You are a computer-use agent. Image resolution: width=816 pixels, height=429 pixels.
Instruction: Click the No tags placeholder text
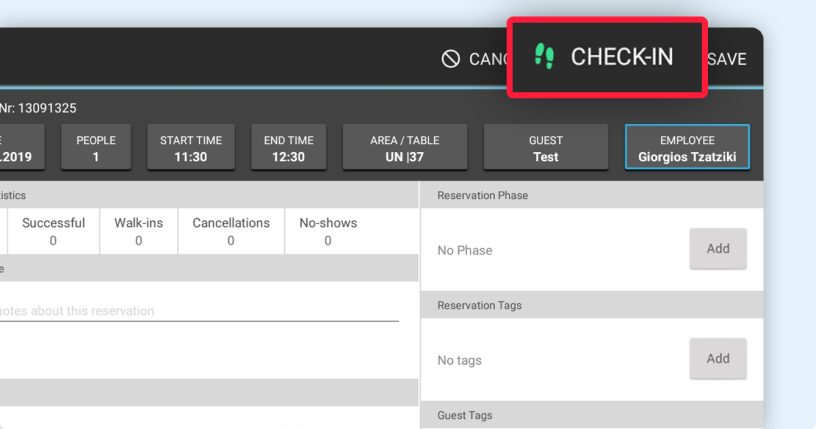(x=460, y=361)
